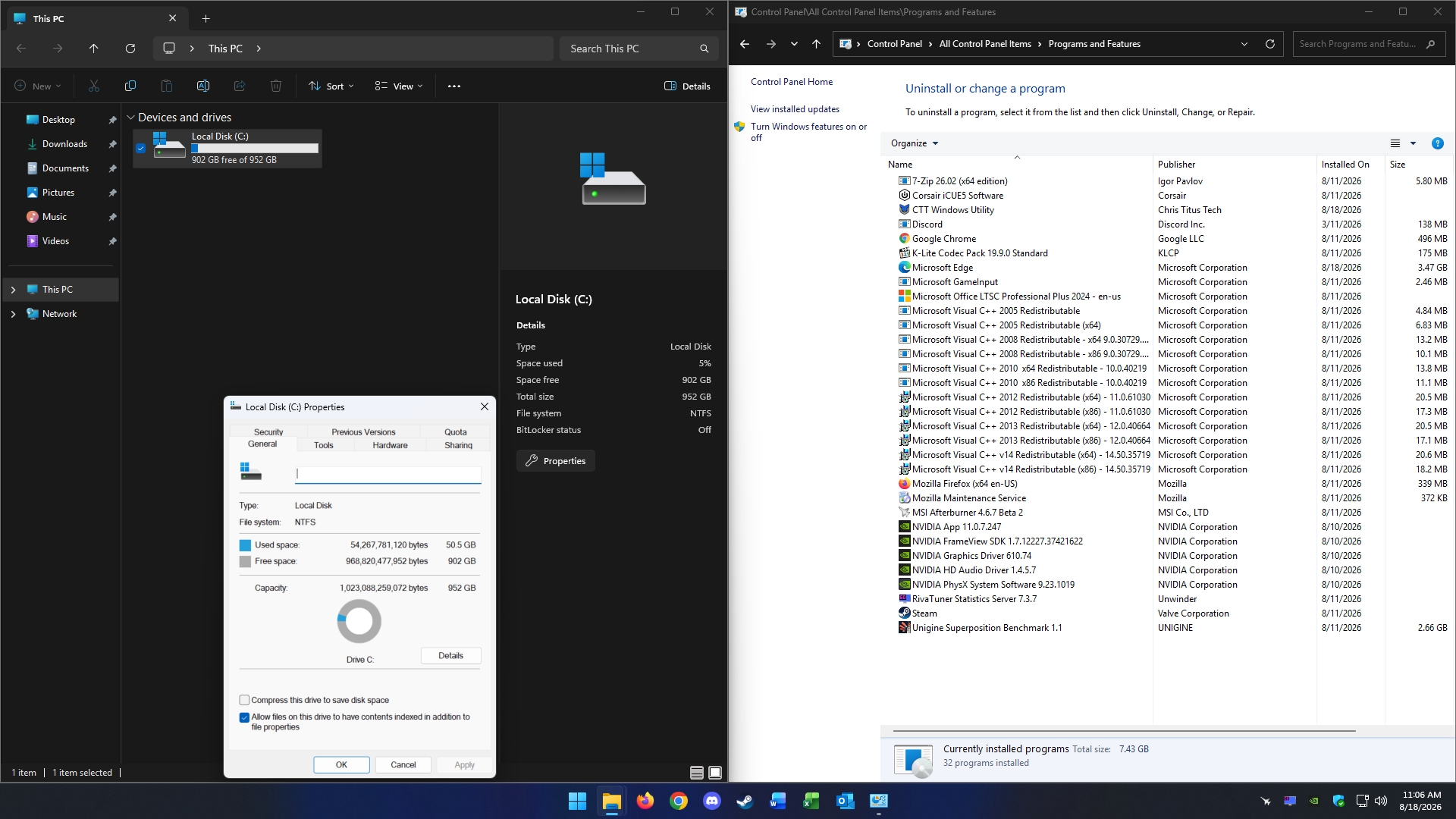
Task: Click the Cut icon in Explorer toolbar
Action: pyautogui.click(x=94, y=86)
